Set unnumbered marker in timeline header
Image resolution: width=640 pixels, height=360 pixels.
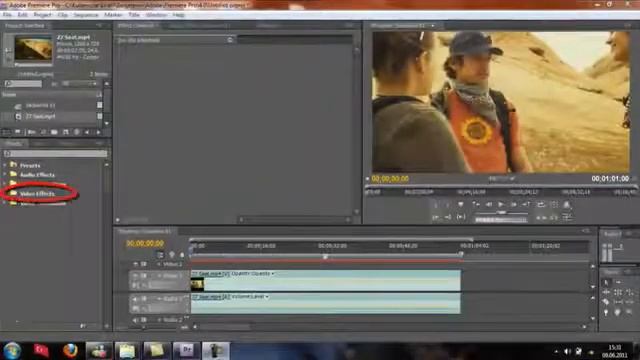182,255
